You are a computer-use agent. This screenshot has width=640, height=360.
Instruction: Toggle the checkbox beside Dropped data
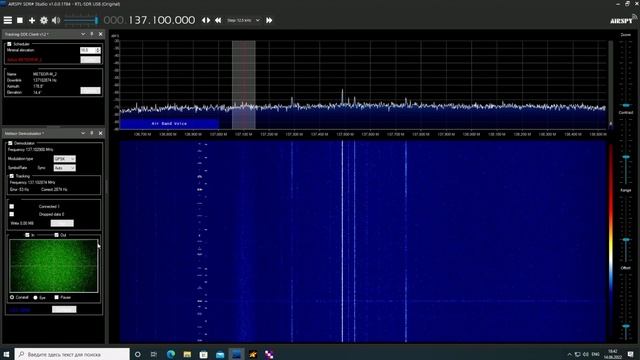[x=11, y=214]
